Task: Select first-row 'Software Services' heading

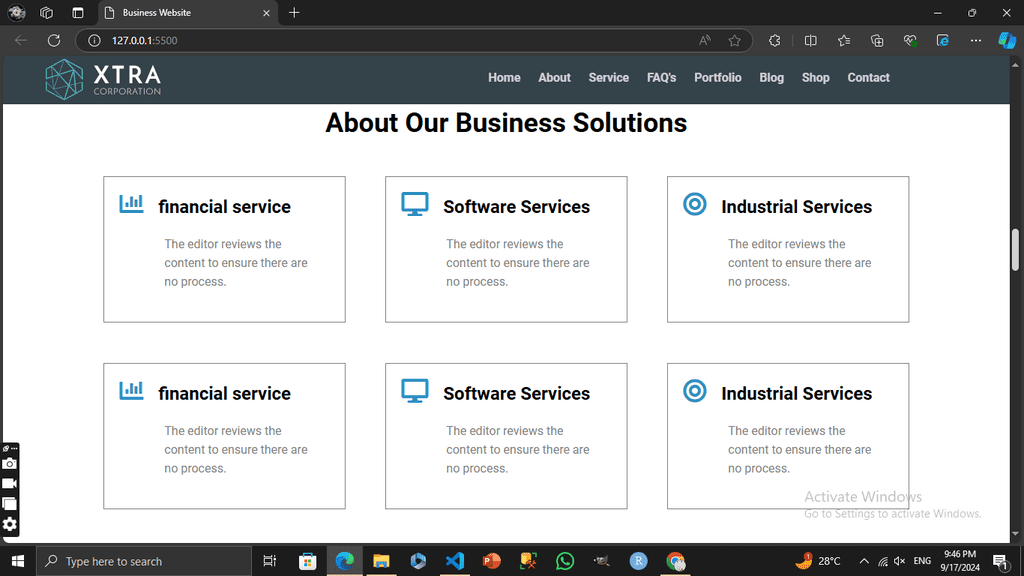Action: (x=517, y=207)
